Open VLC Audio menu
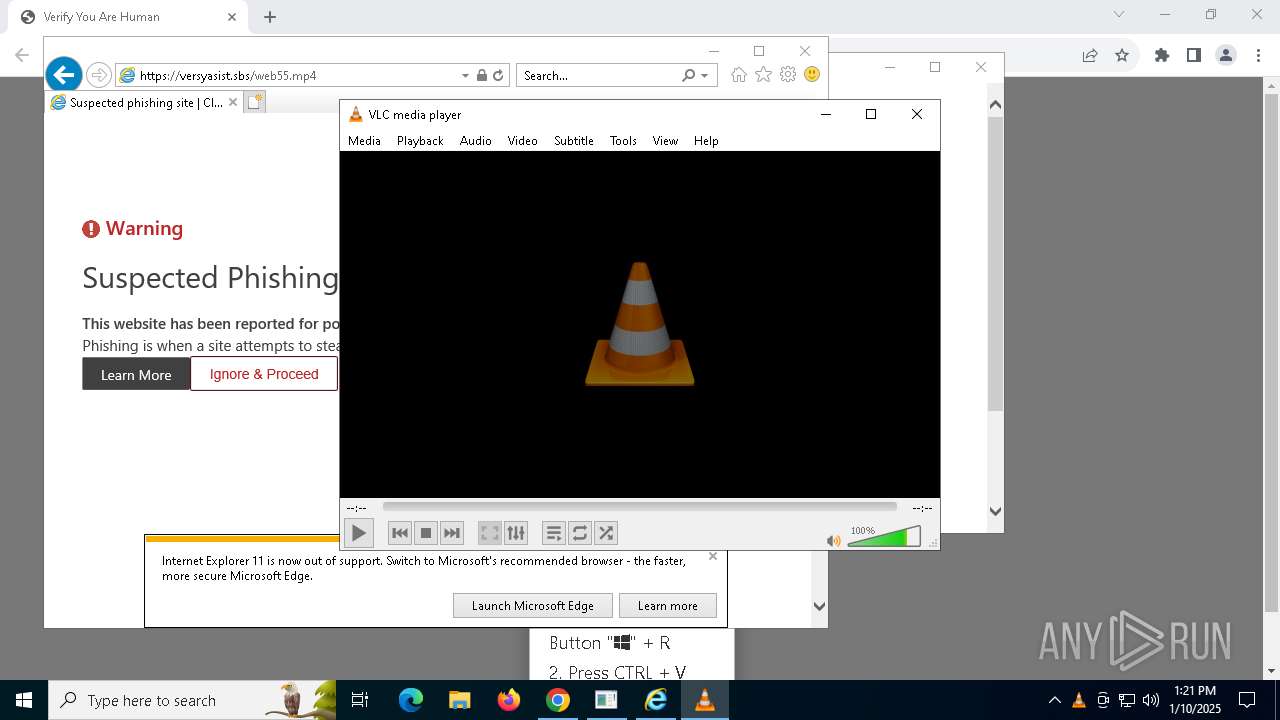This screenshot has width=1280, height=720. [476, 141]
